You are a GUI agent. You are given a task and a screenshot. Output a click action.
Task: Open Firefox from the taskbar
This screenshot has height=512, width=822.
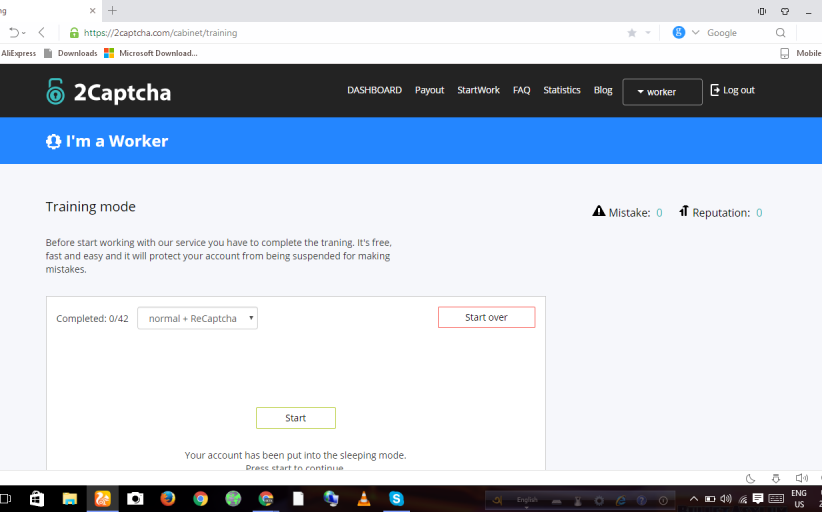pyautogui.click(x=168, y=498)
